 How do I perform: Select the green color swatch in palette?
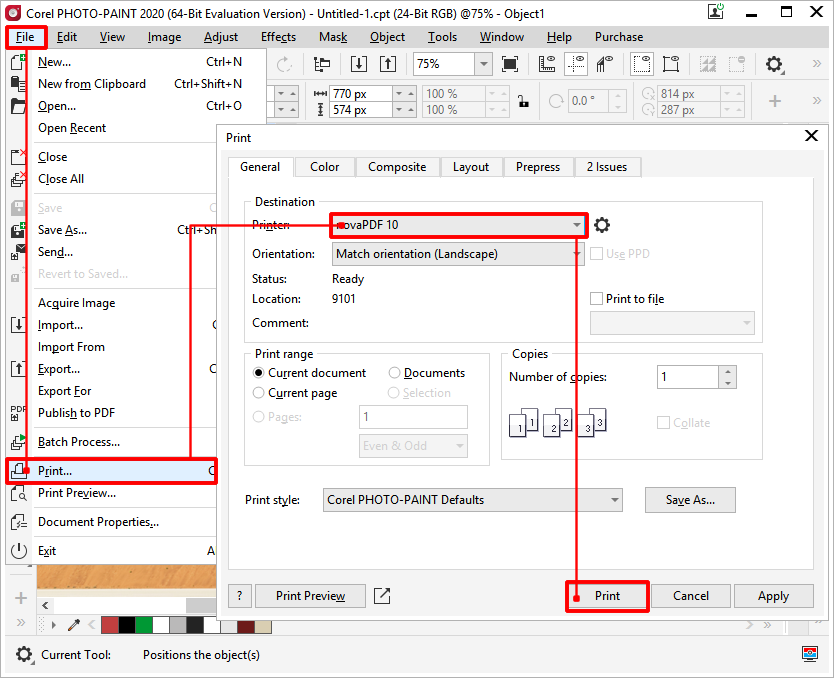(x=144, y=625)
